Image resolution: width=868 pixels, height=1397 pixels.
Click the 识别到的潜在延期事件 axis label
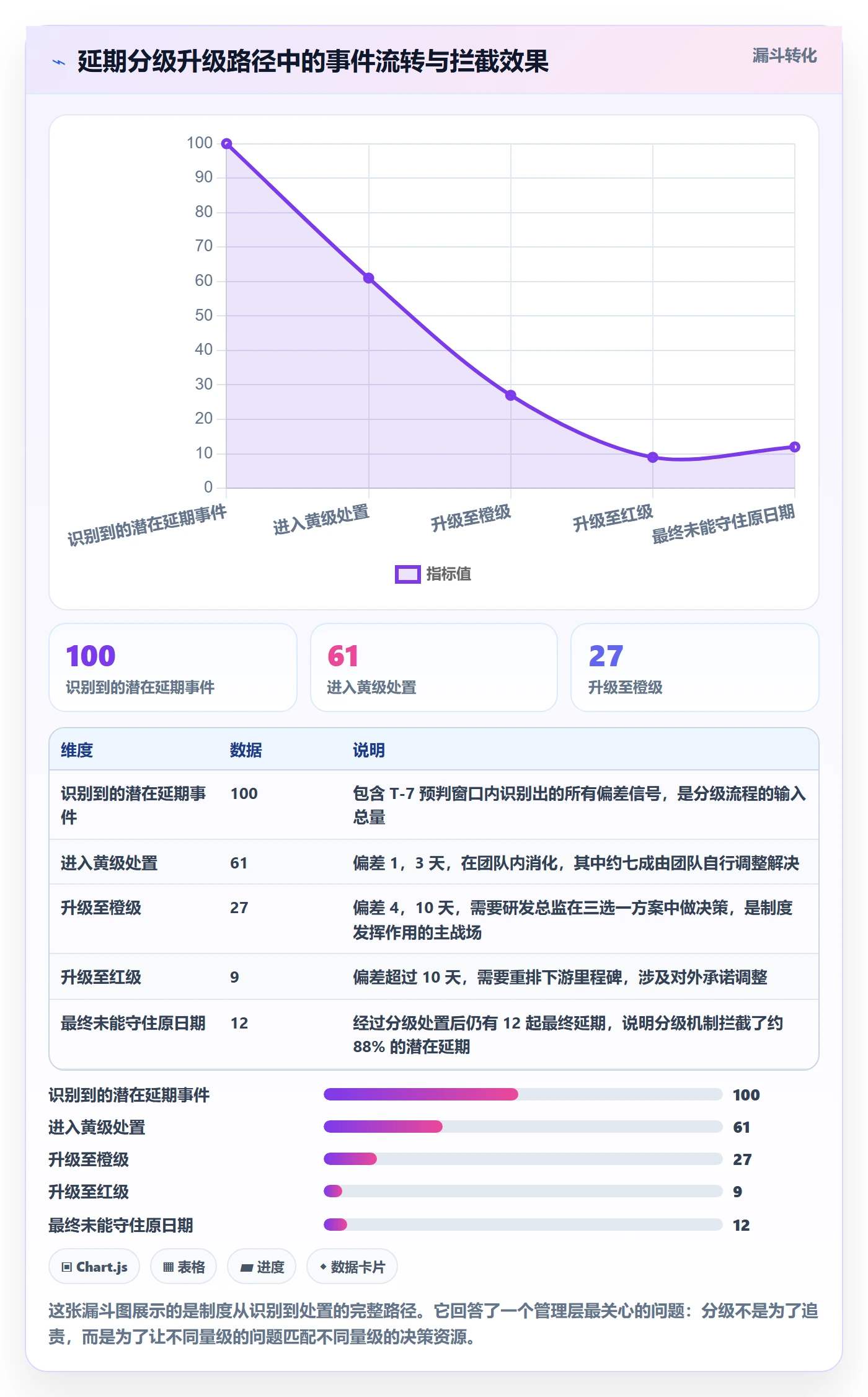(x=147, y=525)
